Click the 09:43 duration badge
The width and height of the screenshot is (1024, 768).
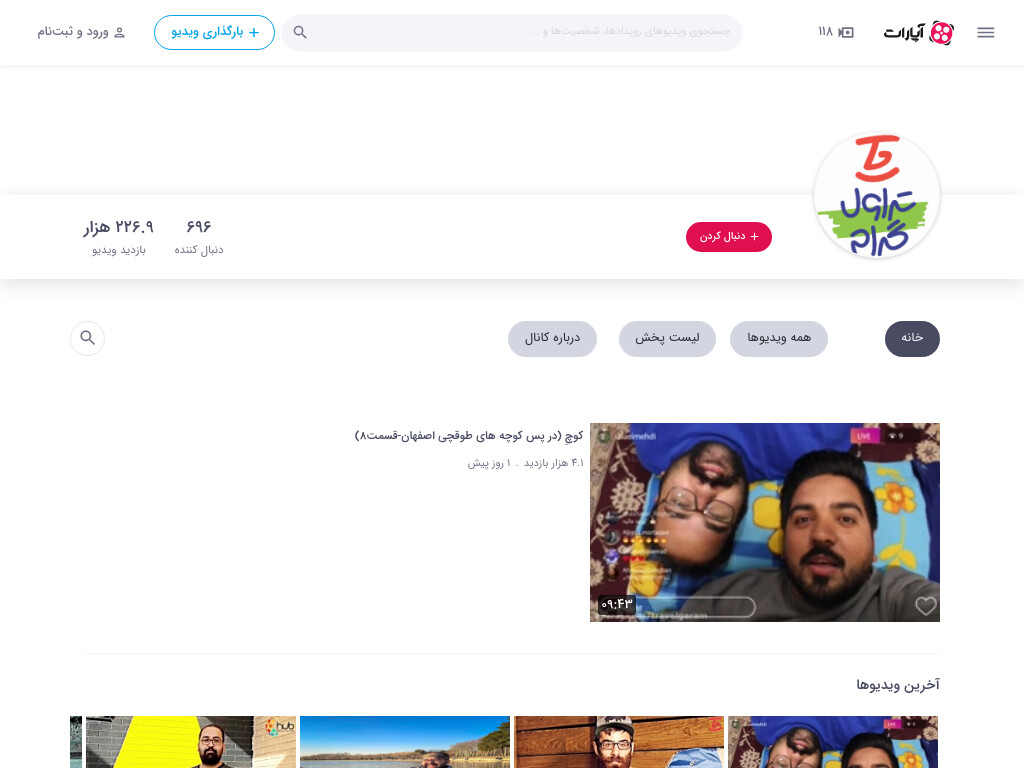[x=616, y=604]
